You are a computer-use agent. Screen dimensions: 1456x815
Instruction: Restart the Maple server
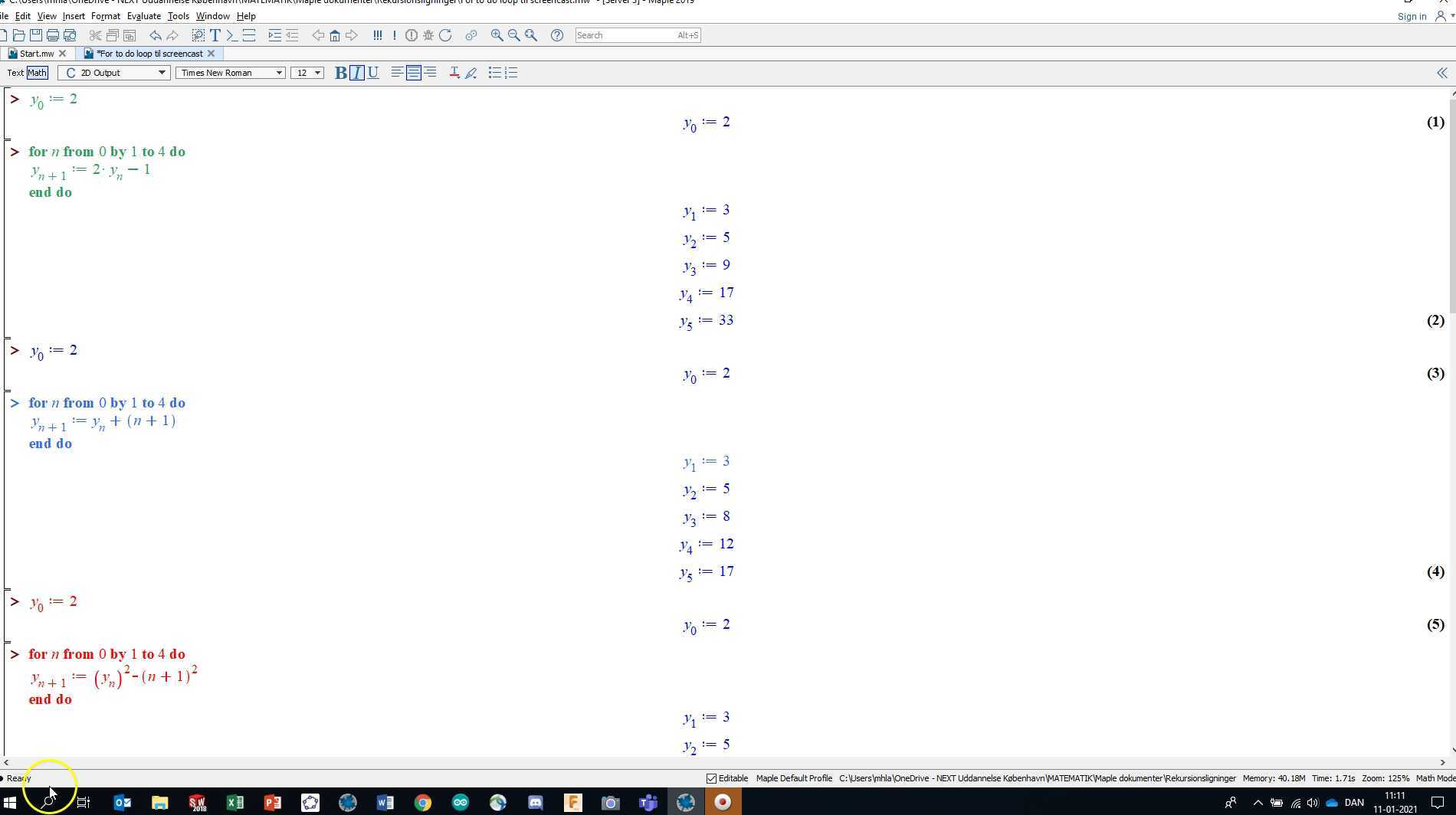coord(445,35)
